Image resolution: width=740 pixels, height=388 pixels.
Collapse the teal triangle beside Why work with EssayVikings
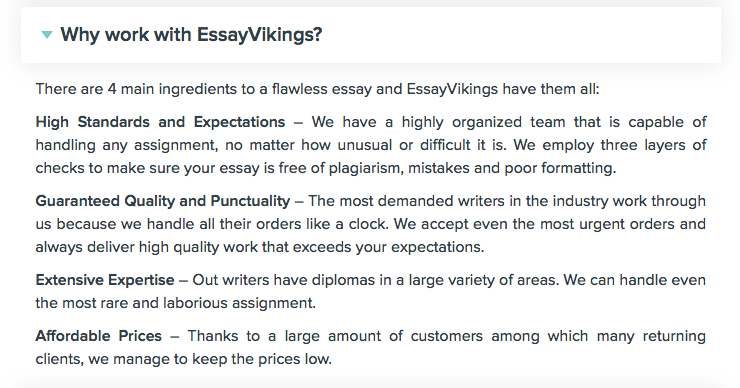point(47,34)
